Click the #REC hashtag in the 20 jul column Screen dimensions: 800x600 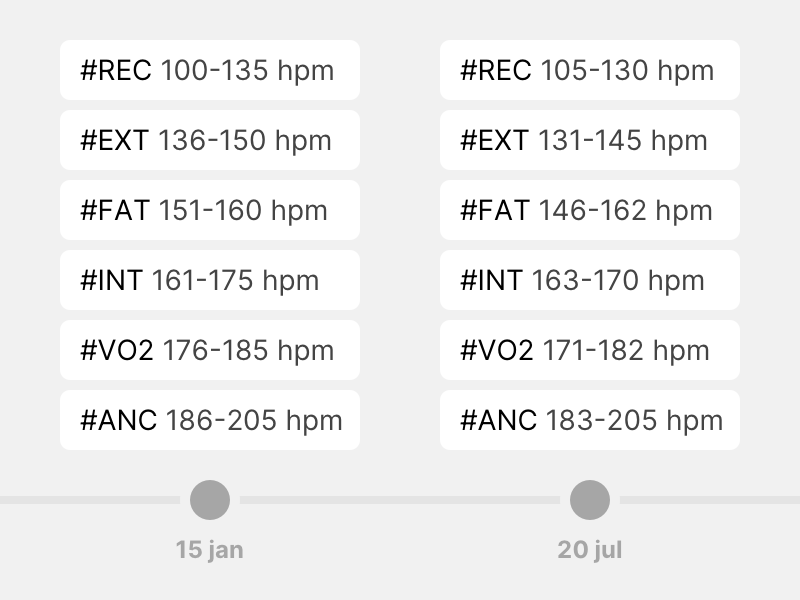[x=495, y=70]
